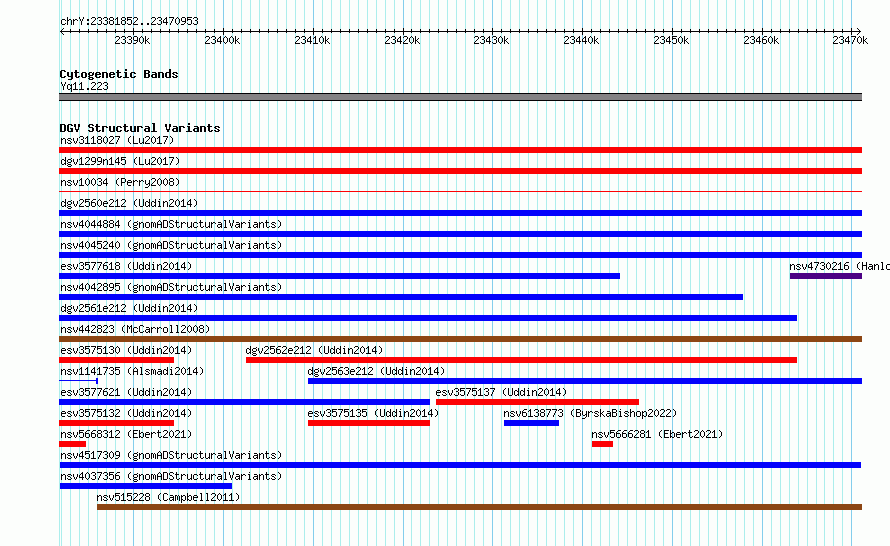Screen dimensions: 890x546
Task: Select the blue nsv4045240 variant bar
Action: click(x=460, y=255)
